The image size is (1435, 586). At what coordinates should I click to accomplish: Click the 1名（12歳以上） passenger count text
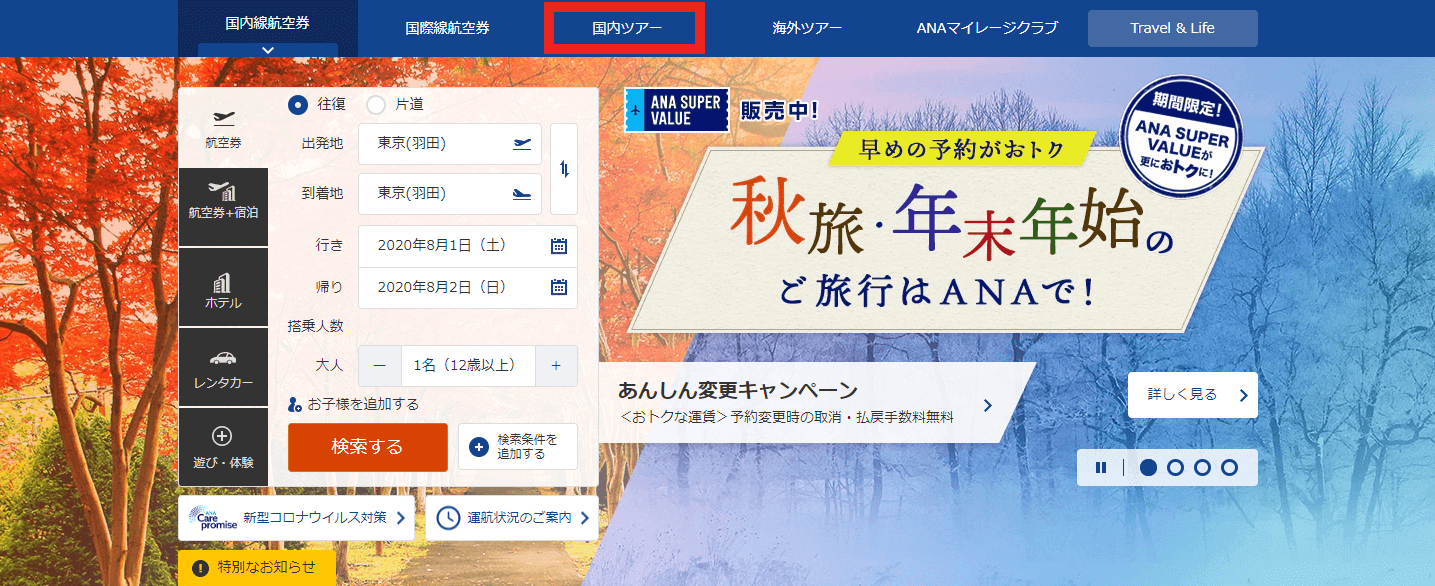(x=468, y=366)
